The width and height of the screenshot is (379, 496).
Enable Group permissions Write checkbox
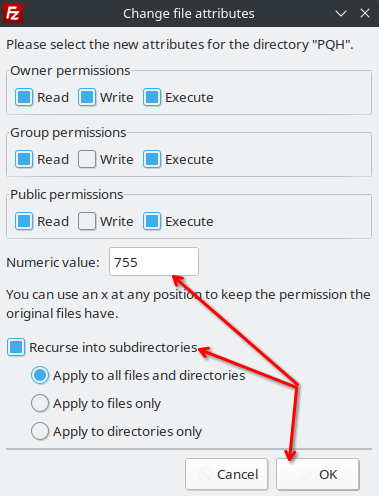87,159
